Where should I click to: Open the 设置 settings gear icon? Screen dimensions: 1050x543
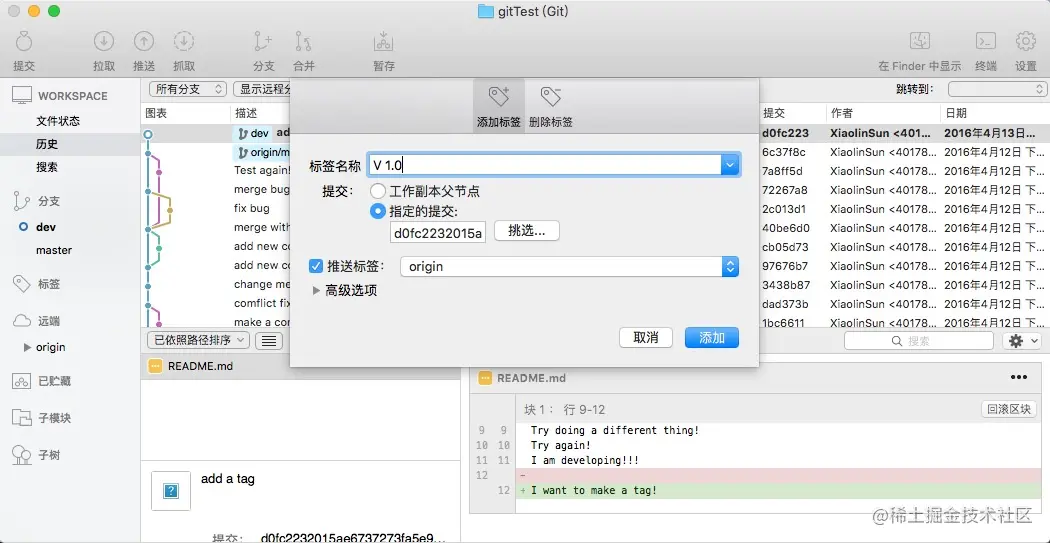click(1025, 41)
